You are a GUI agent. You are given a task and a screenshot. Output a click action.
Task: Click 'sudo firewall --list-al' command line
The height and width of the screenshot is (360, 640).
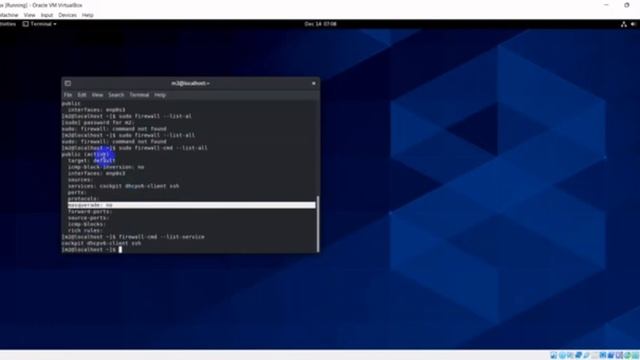pos(127,116)
